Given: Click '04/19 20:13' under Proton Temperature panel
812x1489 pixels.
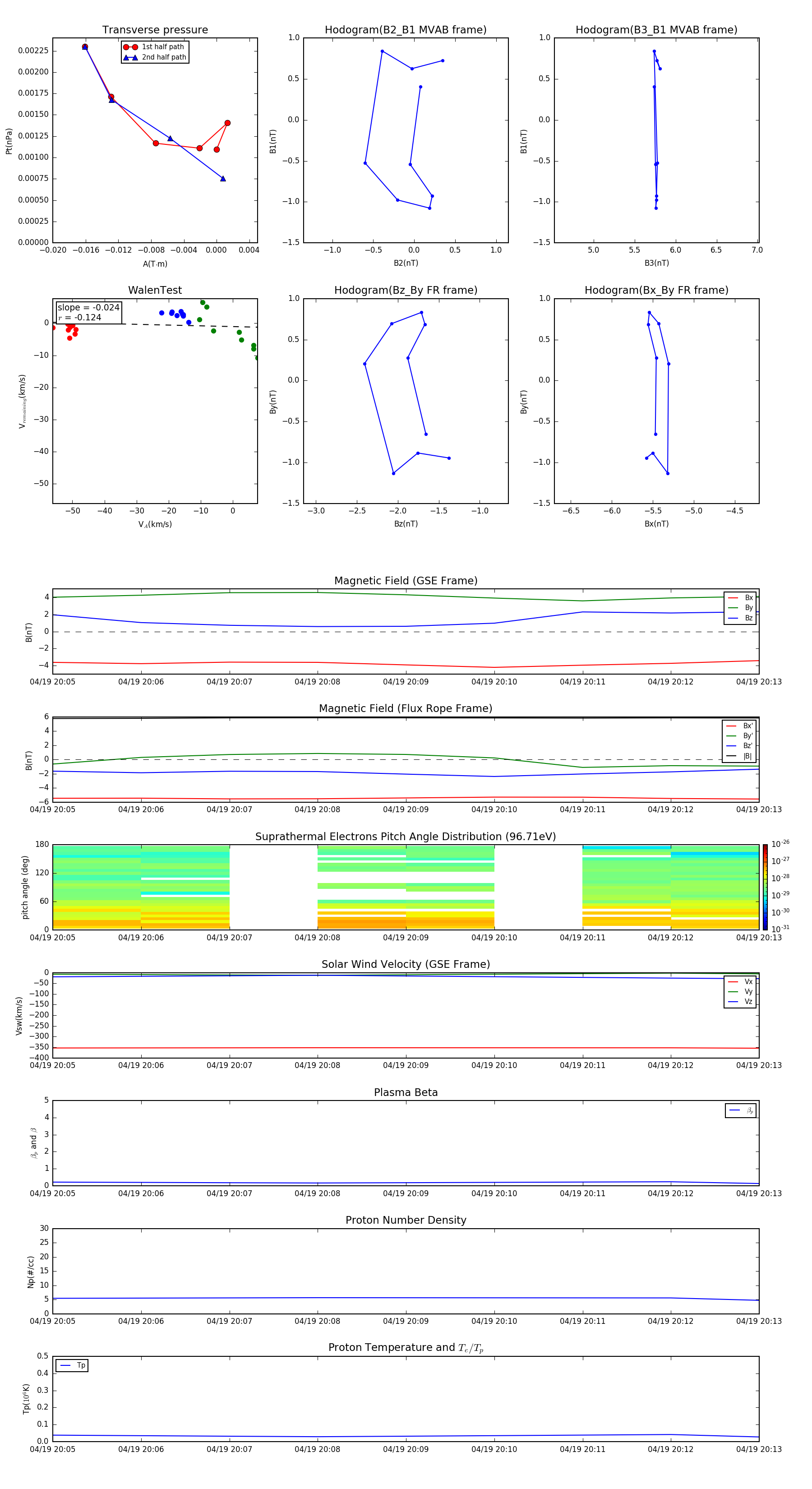Looking at the screenshot, I should pyautogui.click(x=759, y=1449).
